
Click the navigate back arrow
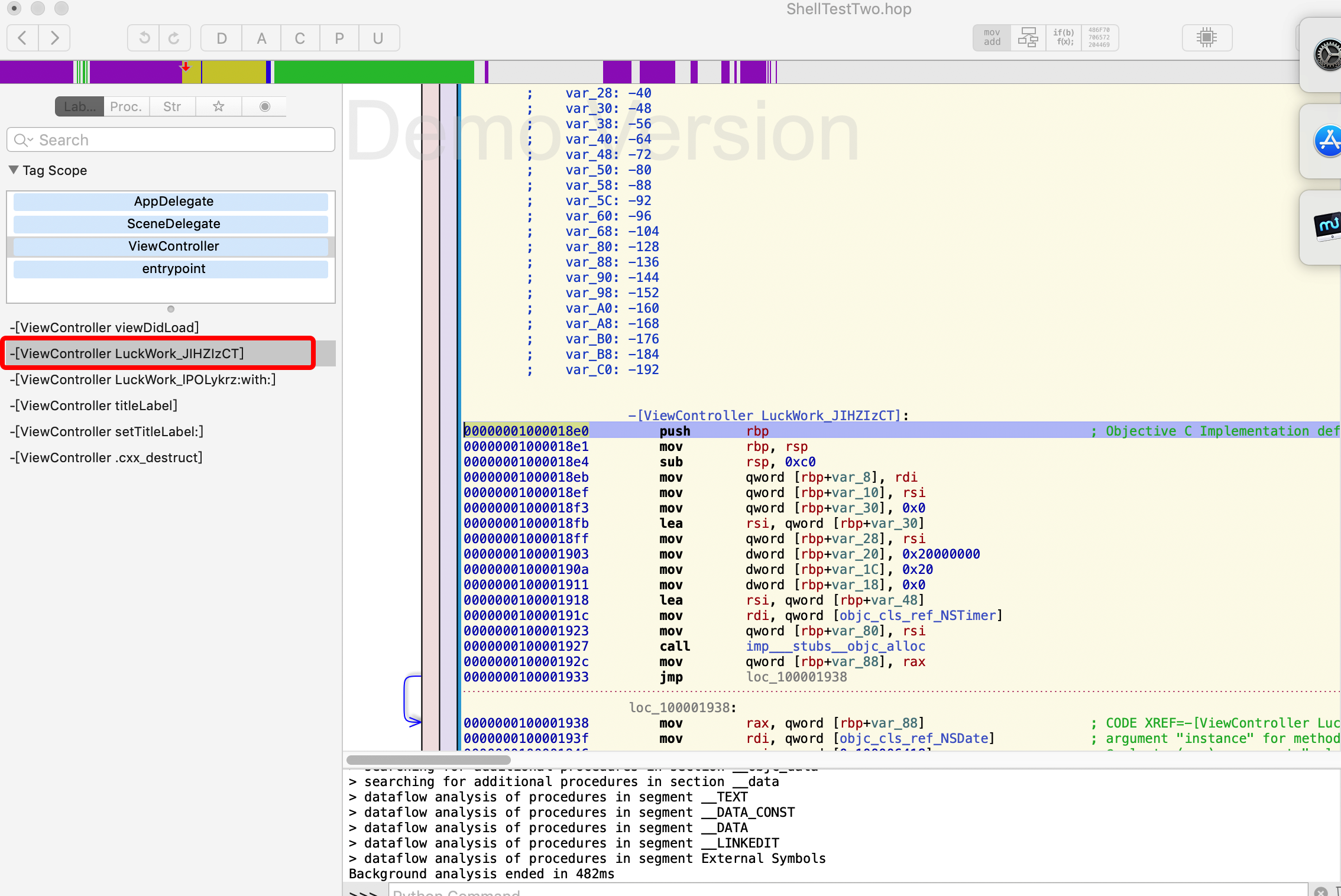pyautogui.click(x=22, y=38)
